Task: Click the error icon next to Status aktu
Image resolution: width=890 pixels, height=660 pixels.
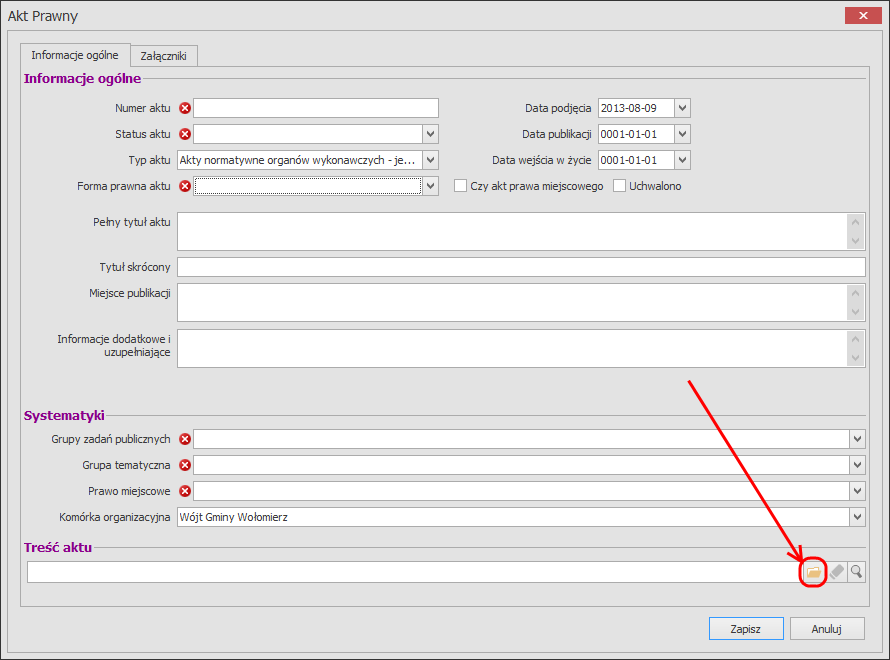Action: 185,134
